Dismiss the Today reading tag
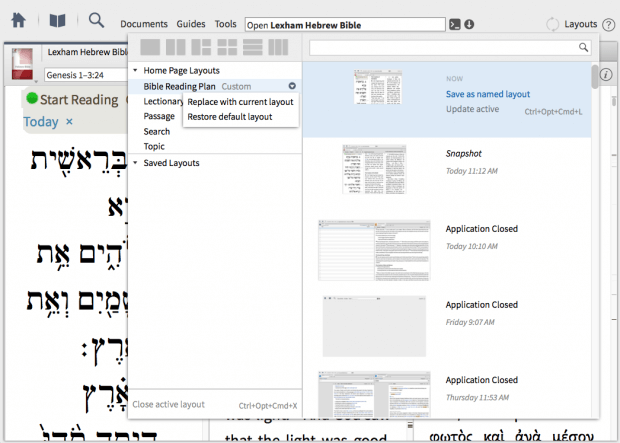The image size is (620, 443). [70, 122]
